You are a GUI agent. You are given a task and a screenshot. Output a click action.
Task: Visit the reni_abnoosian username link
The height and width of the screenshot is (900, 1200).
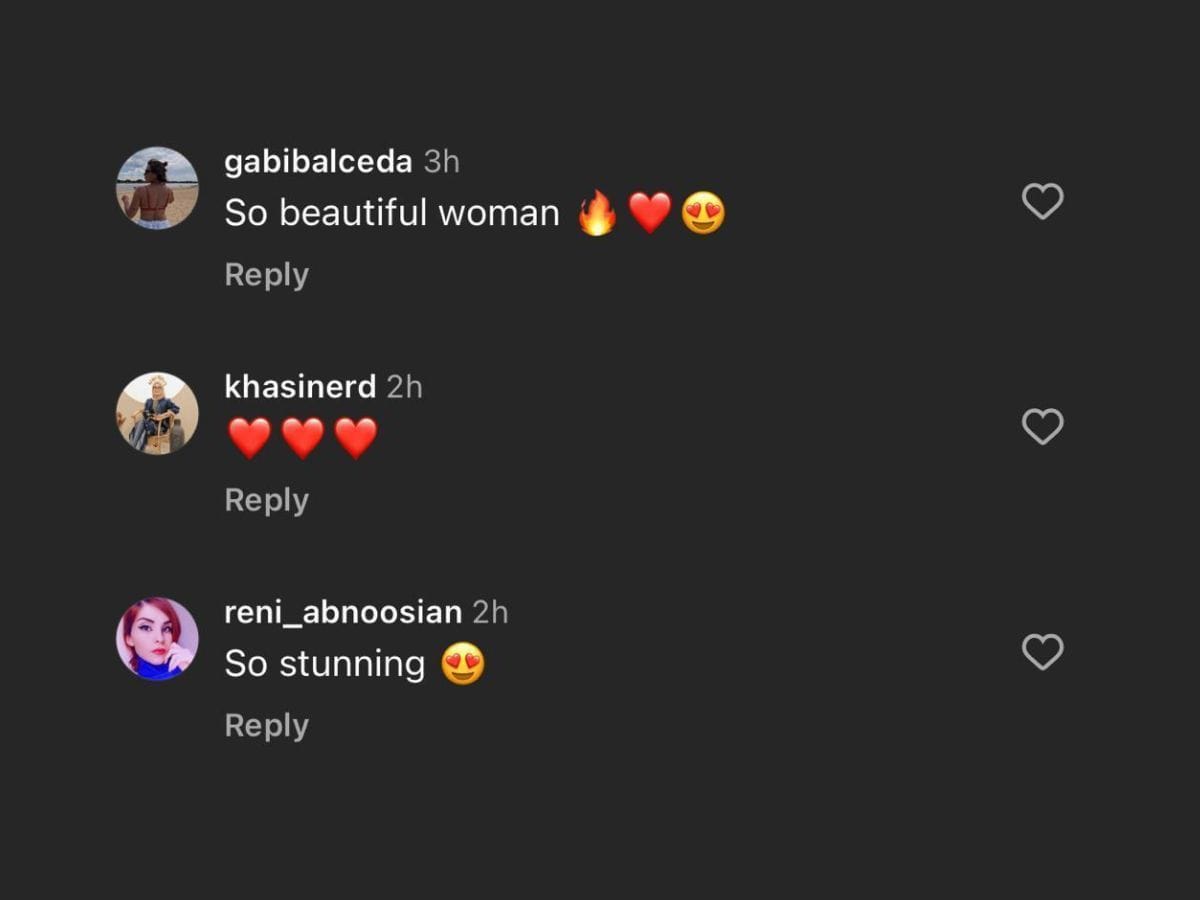point(342,612)
